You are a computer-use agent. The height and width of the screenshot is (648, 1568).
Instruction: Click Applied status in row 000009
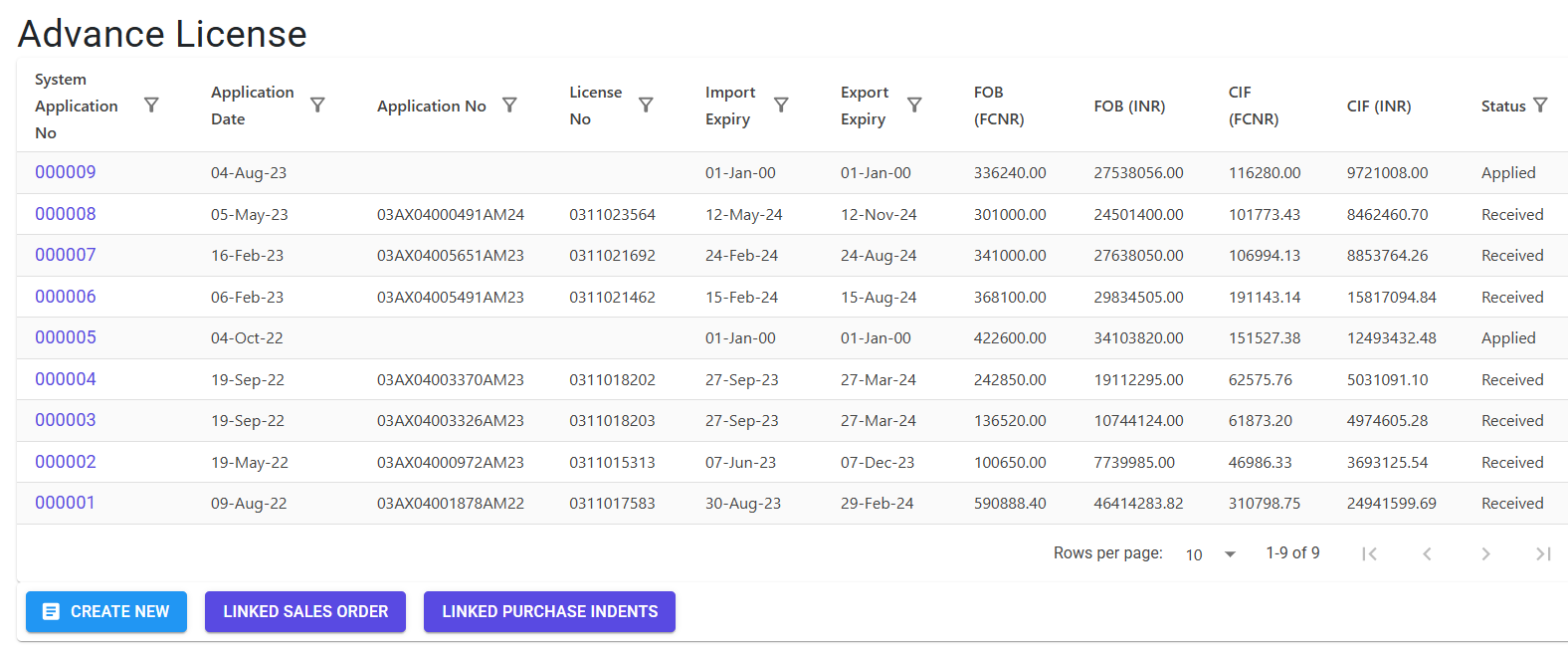1508,172
